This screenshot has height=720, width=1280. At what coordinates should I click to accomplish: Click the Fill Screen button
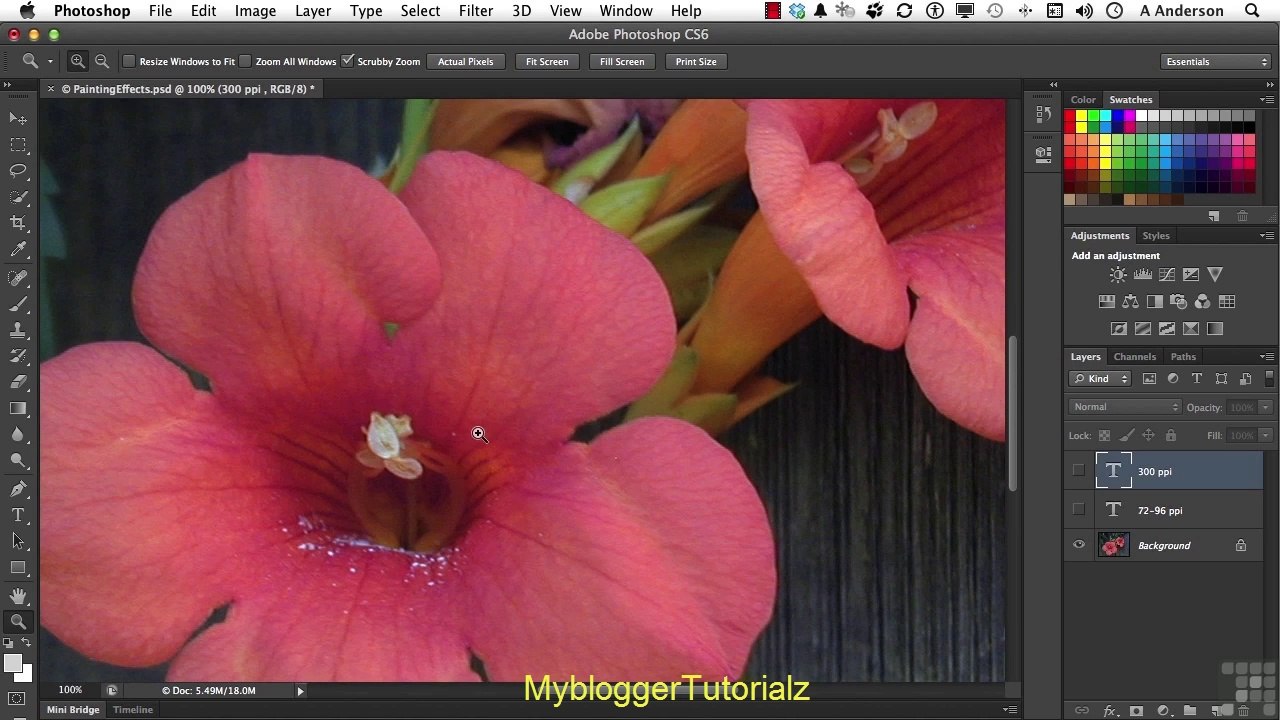click(622, 62)
